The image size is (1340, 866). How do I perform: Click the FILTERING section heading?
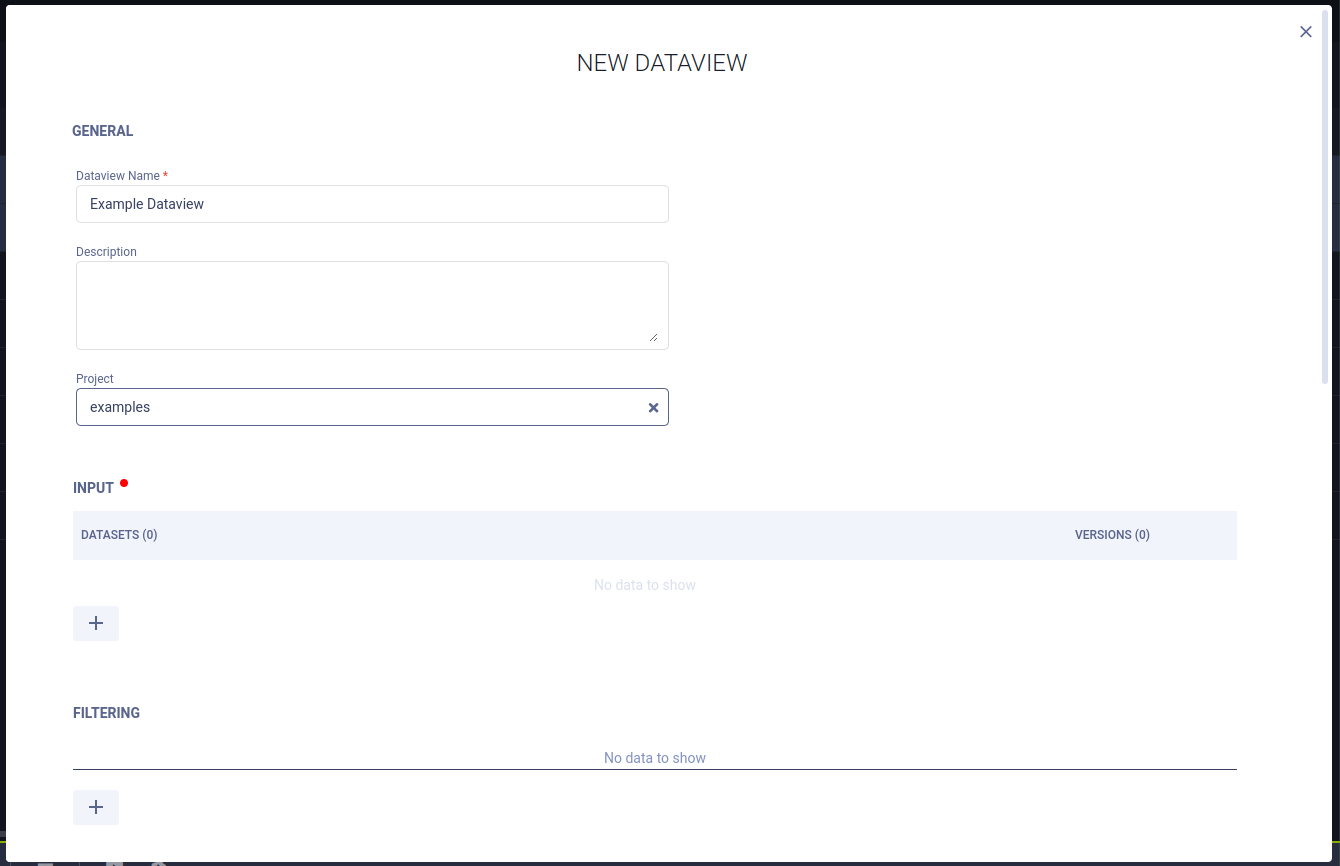[x=106, y=713]
